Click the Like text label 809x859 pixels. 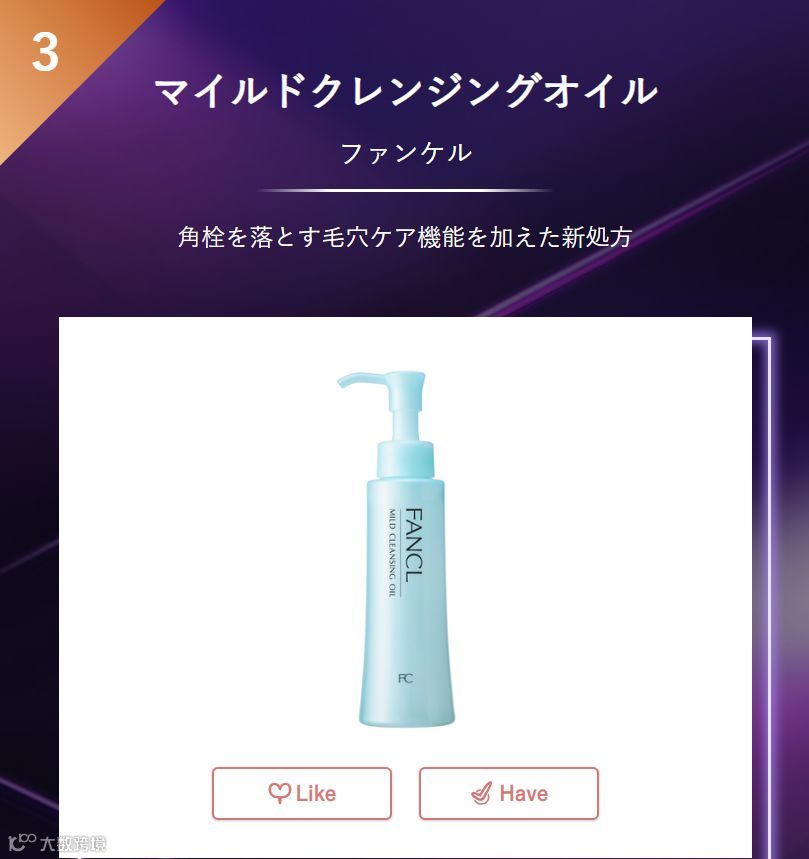pyautogui.click(x=315, y=794)
